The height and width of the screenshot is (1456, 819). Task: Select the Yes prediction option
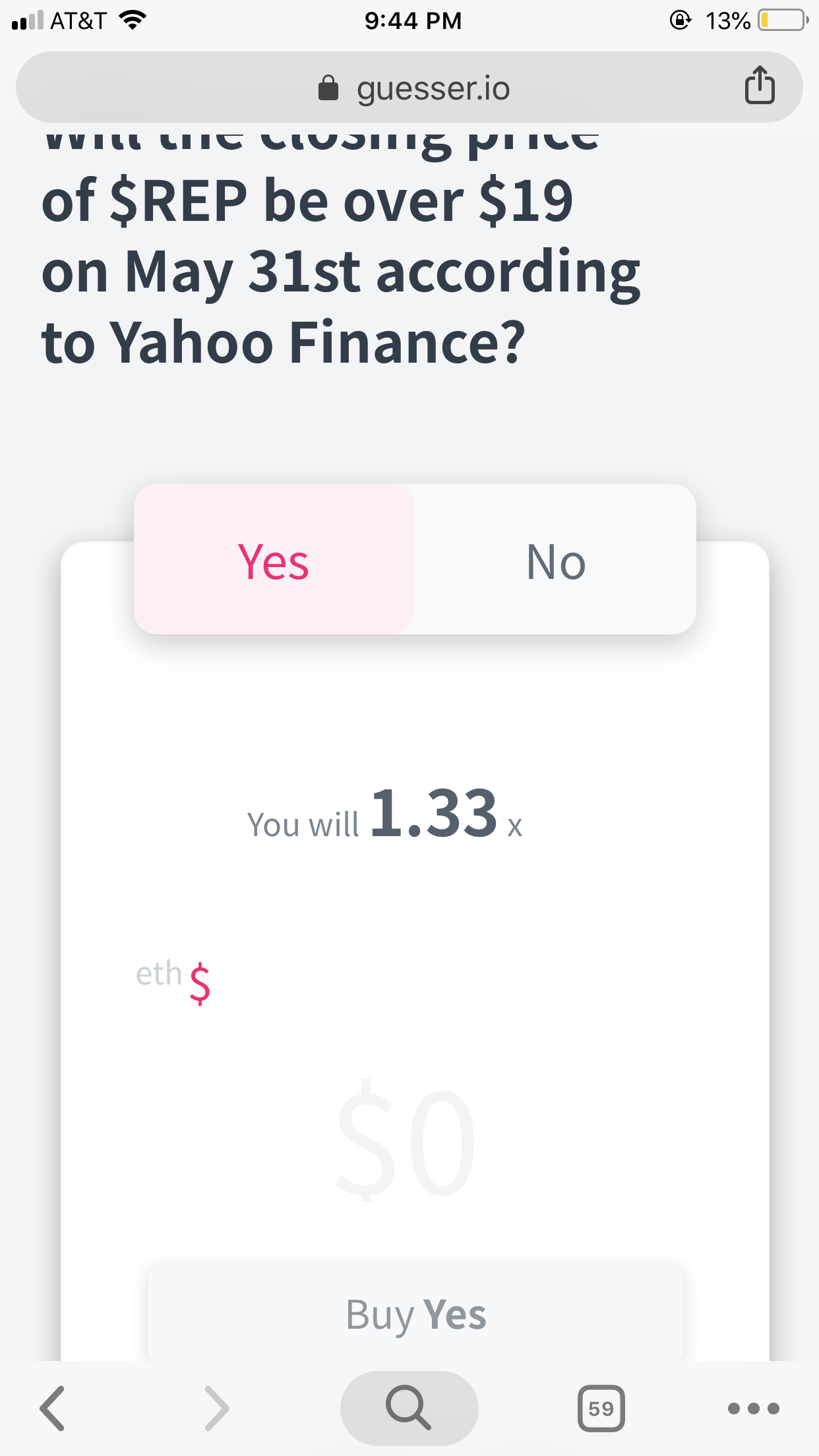pos(274,561)
